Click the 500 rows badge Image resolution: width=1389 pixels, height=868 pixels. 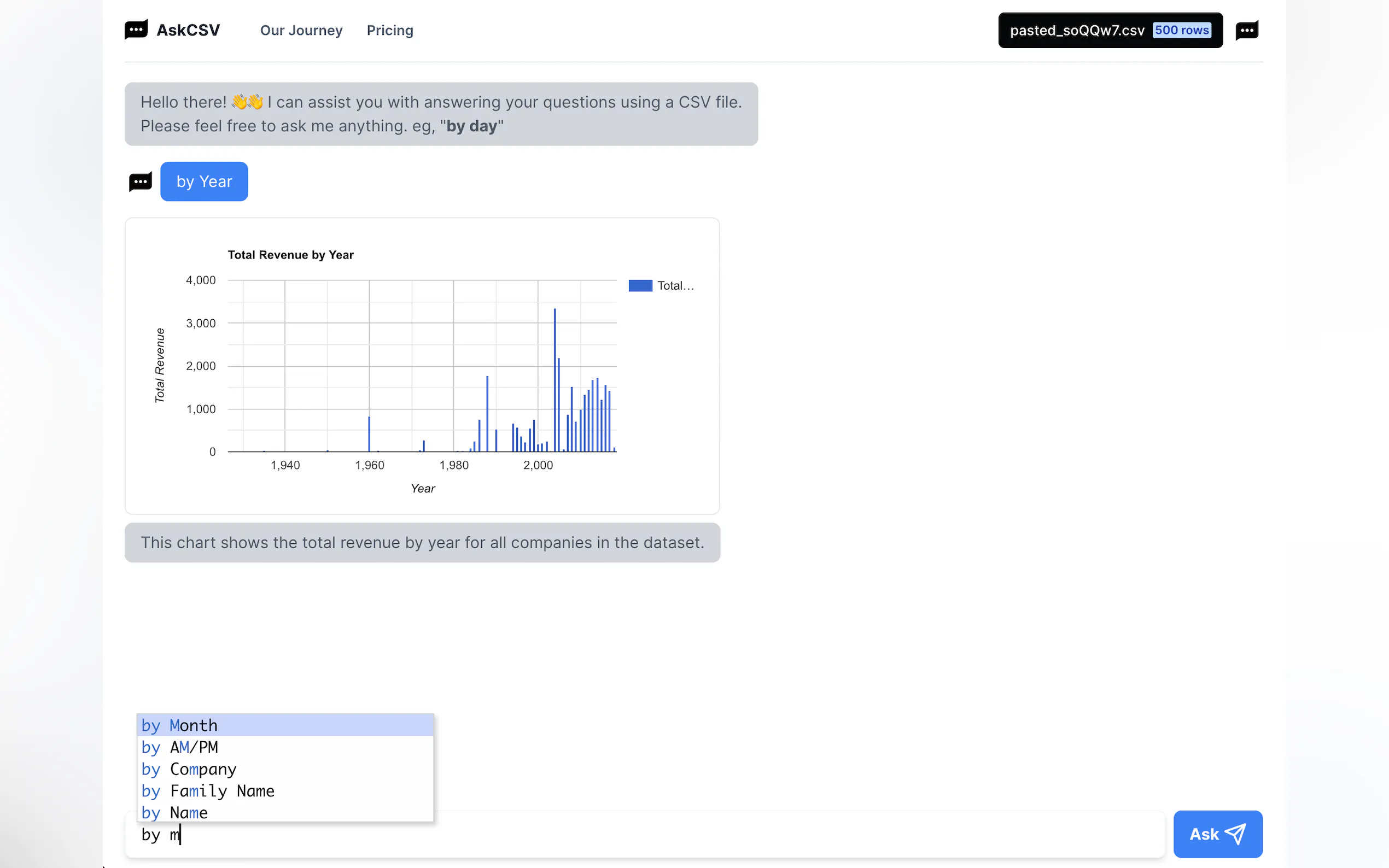[x=1181, y=31]
